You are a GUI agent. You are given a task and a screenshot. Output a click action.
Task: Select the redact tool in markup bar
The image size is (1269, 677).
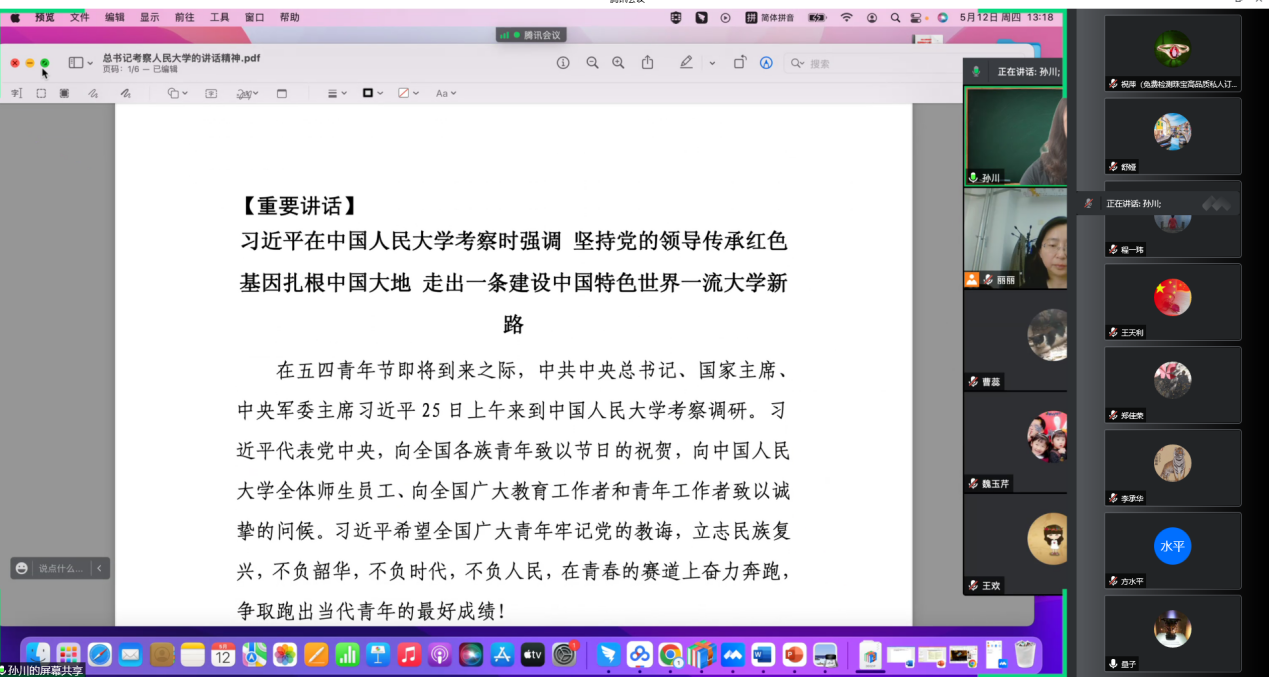point(64,93)
